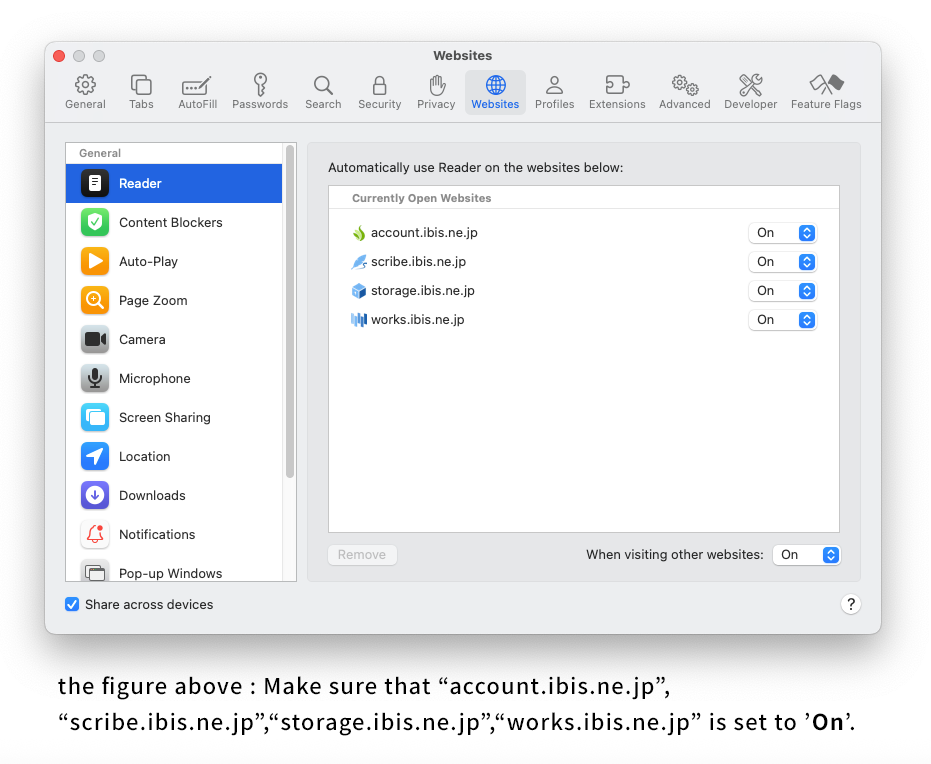The height and width of the screenshot is (764, 931).
Task: Toggle the Share across devices checkbox
Action: [72, 604]
